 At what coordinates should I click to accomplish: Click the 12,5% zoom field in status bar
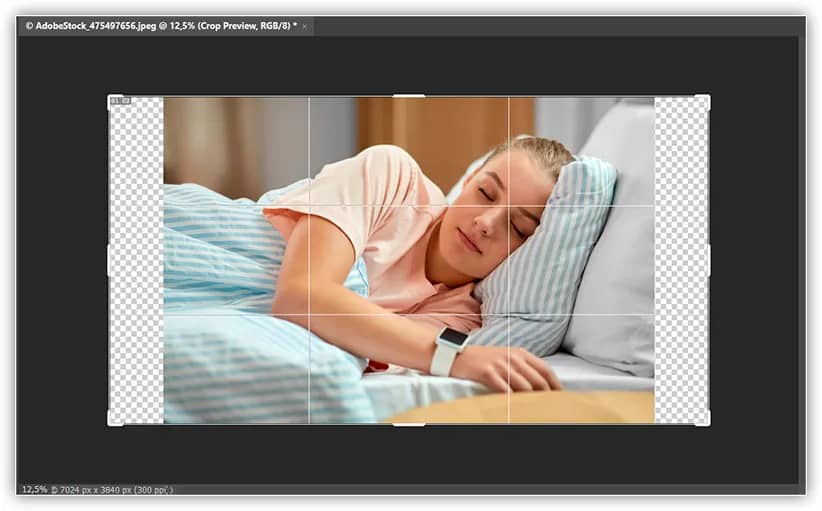pos(34,489)
